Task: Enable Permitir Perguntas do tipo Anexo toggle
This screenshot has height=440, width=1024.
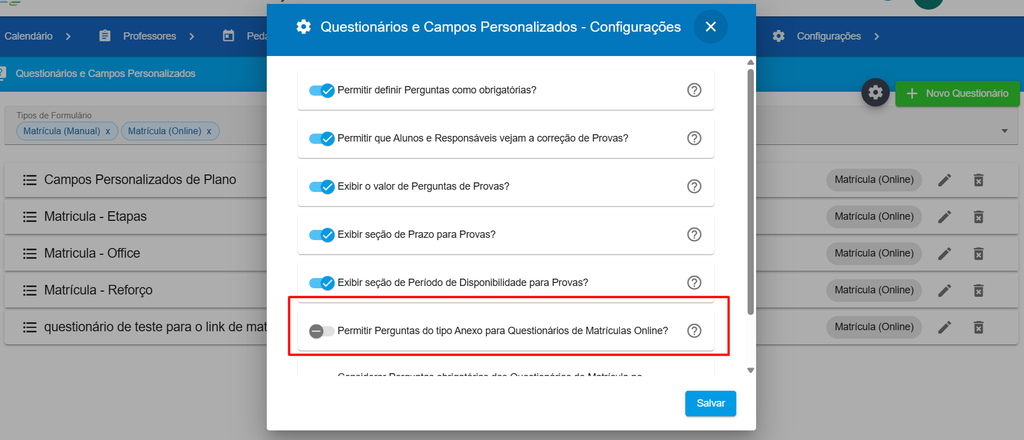Action: coord(321,331)
